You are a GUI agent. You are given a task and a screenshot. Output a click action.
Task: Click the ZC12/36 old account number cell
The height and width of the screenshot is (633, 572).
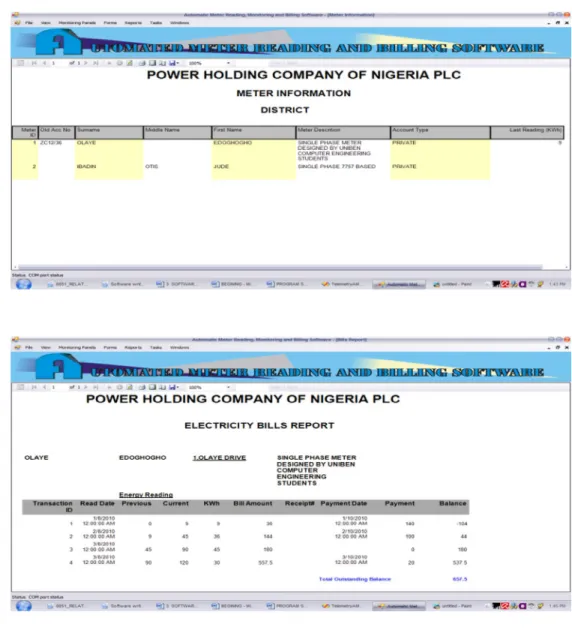(x=51, y=143)
